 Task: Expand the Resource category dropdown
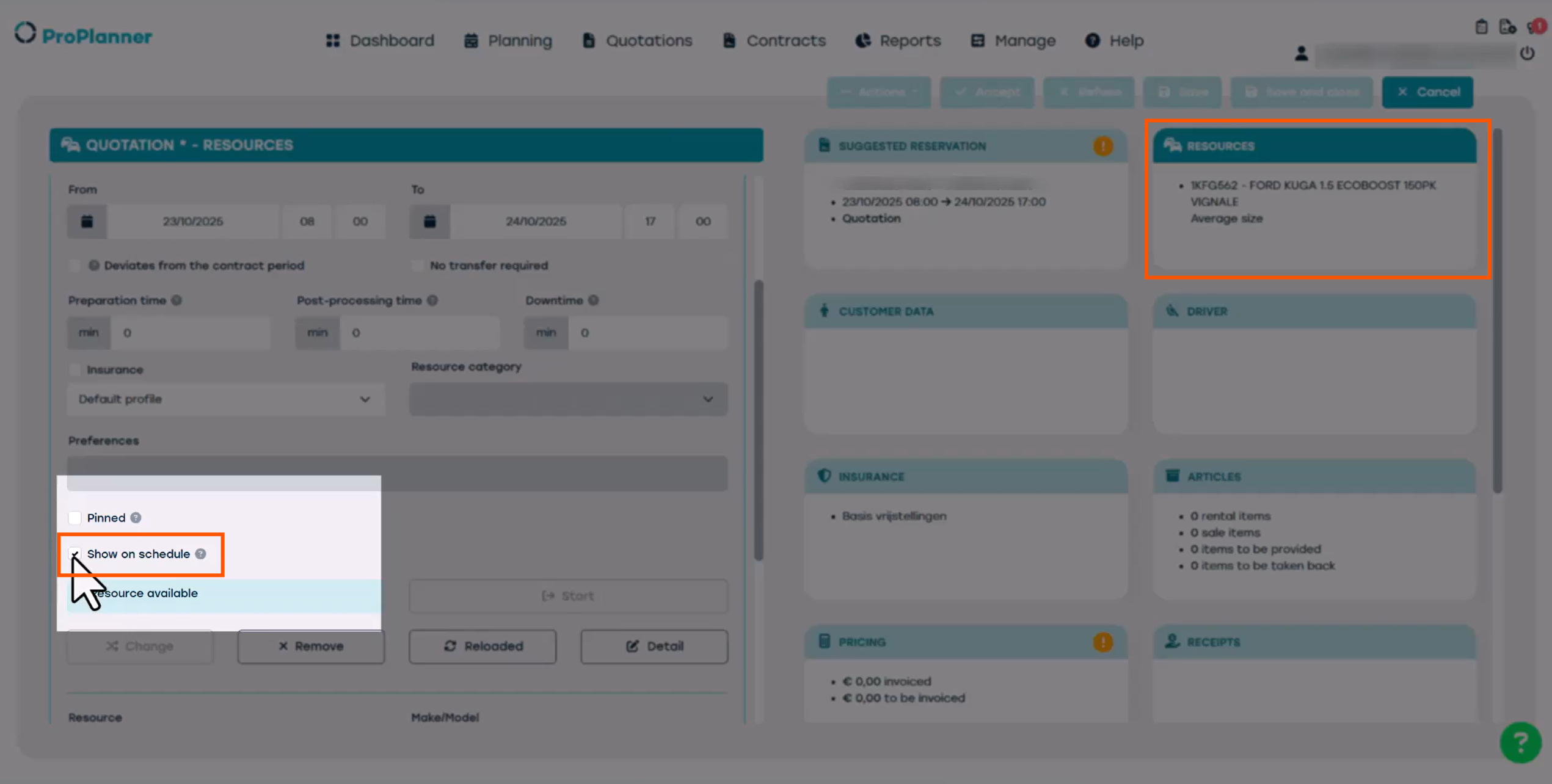(568, 399)
